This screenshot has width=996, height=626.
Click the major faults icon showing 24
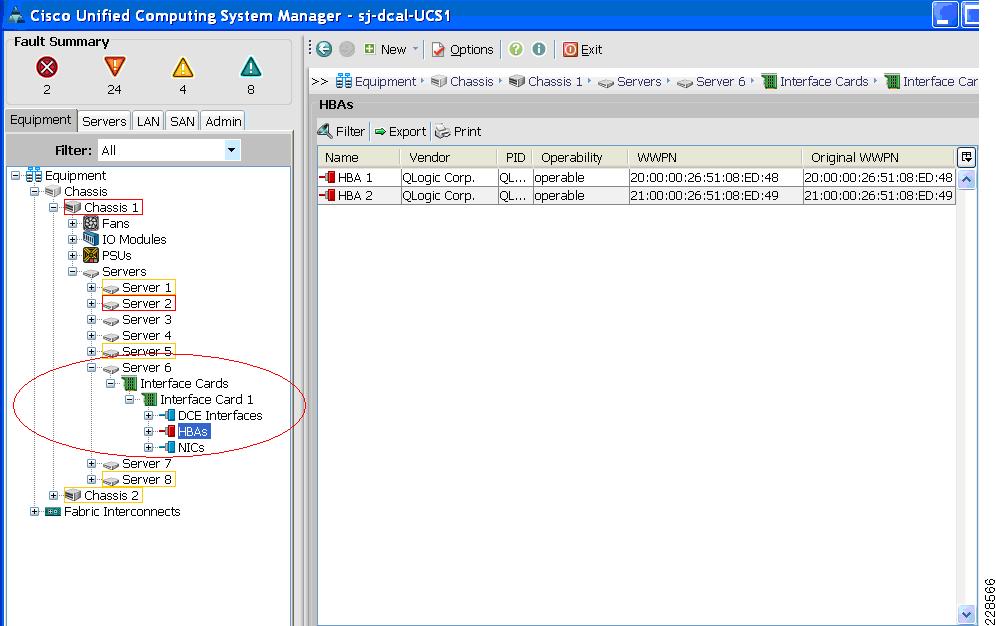point(114,66)
